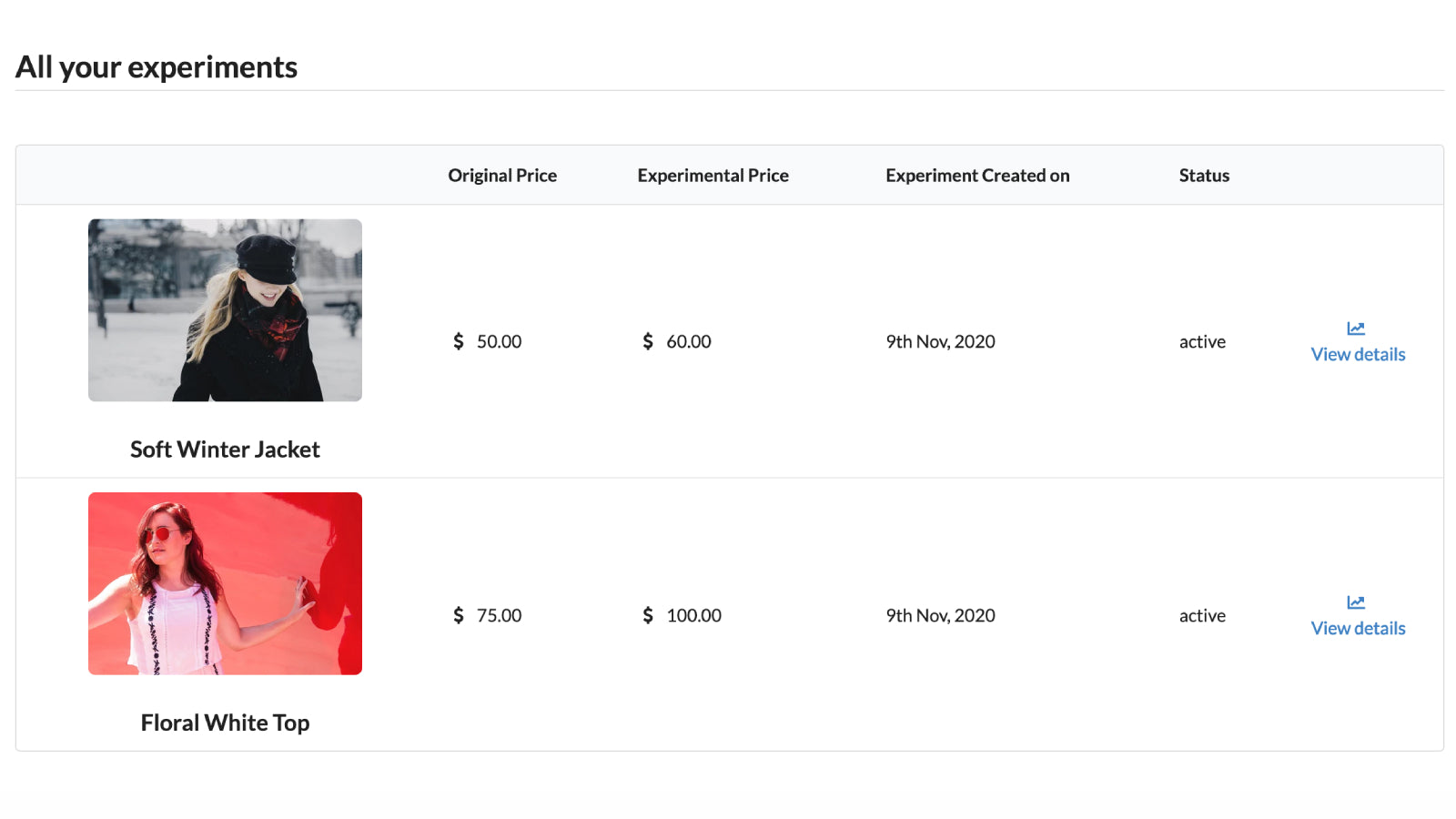Click the chart icon for Soft Winter Jacket

point(1356,329)
